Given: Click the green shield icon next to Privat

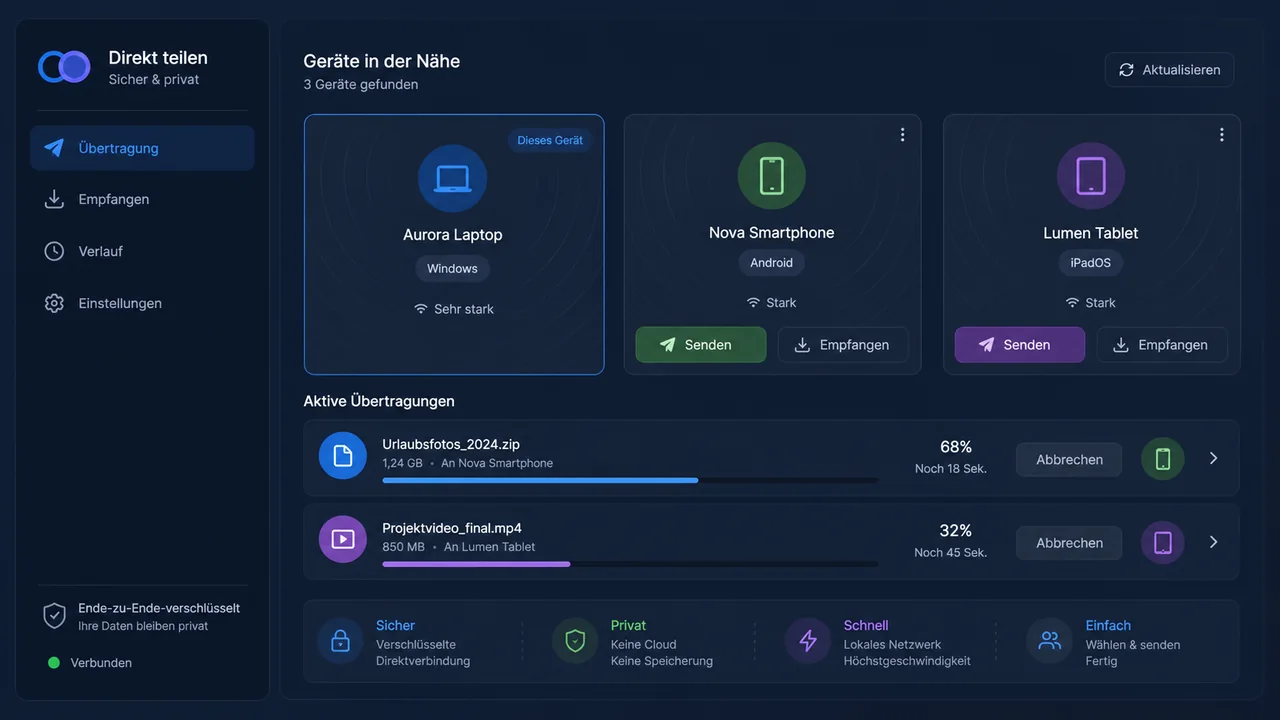Looking at the screenshot, I should [575, 641].
